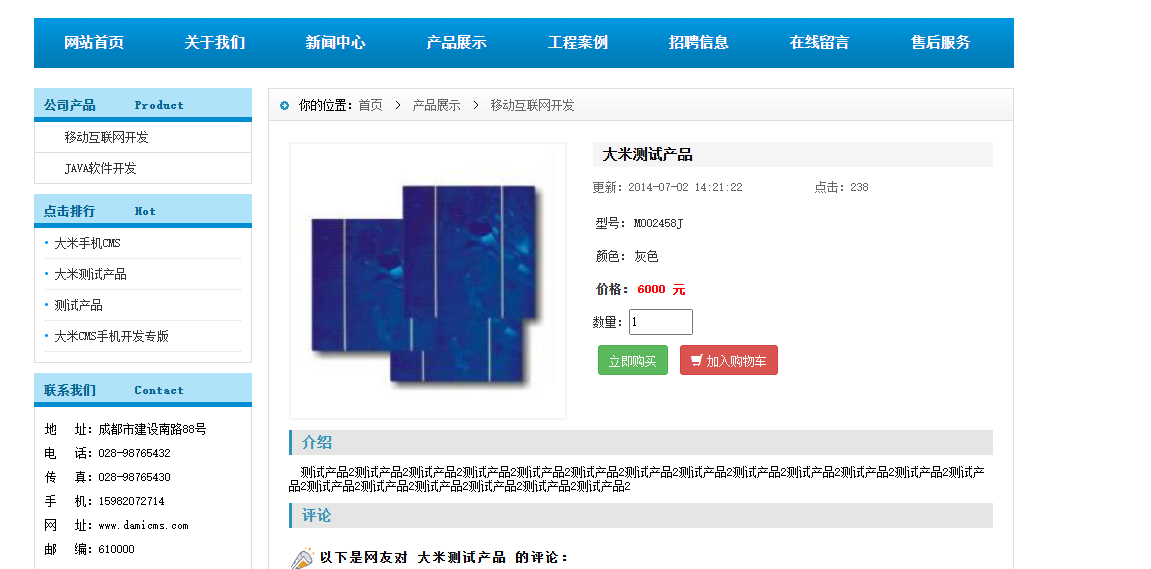The height and width of the screenshot is (569, 1151).
Task: Open the 网站首页 menu item
Action: pos(94,43)
